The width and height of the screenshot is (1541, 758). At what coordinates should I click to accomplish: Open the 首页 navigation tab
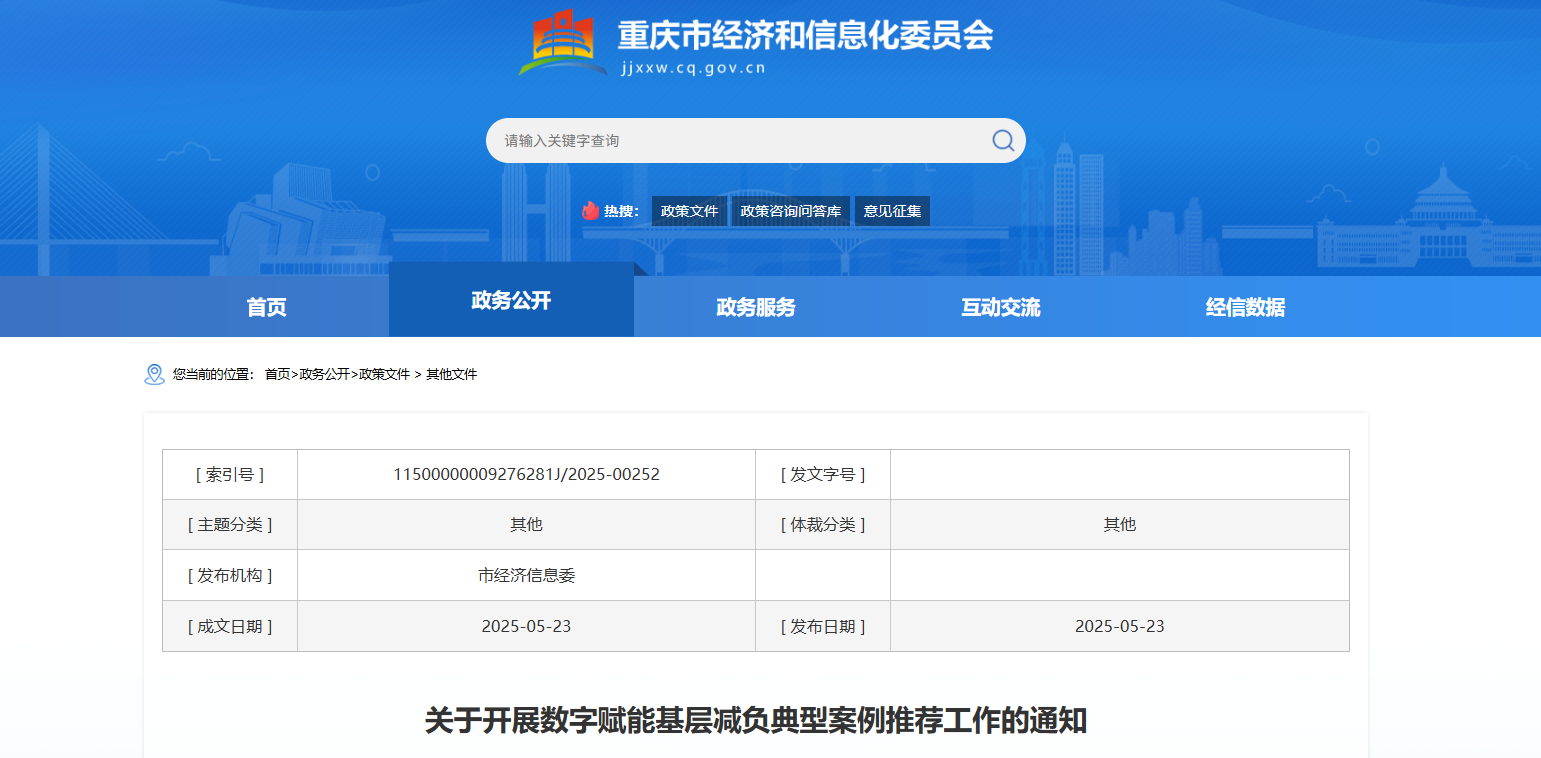point(266,307)
